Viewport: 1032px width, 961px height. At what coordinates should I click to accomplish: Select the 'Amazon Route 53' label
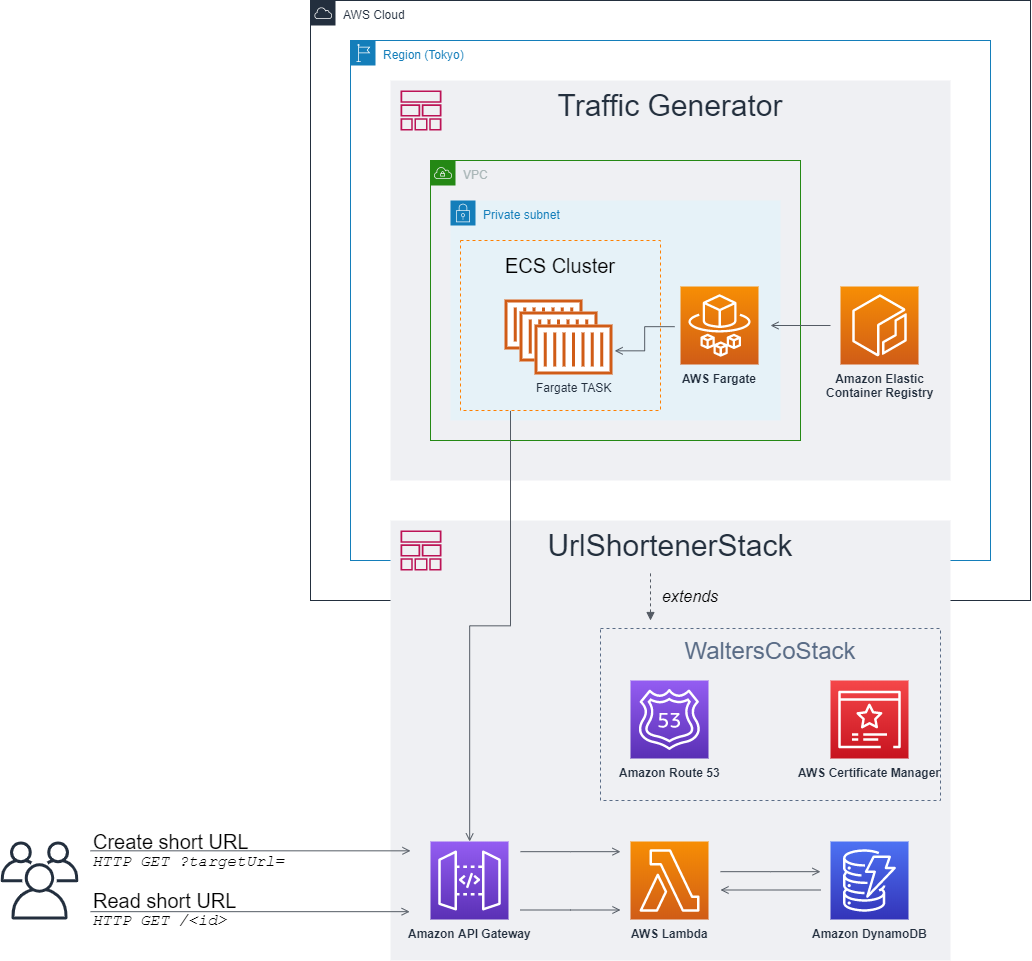tap(669, 773)
